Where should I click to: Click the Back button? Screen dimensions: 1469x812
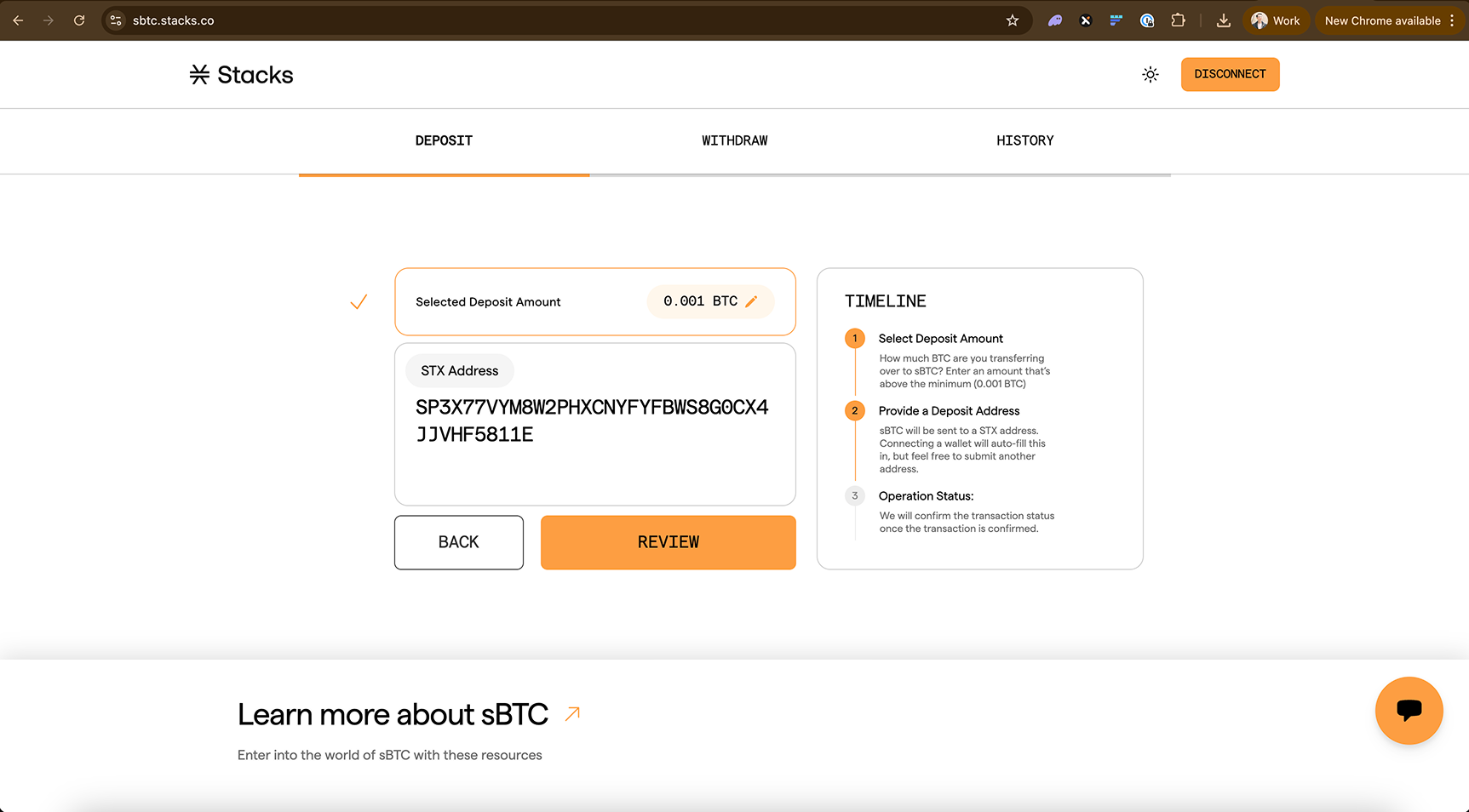[x=458, y=542]
